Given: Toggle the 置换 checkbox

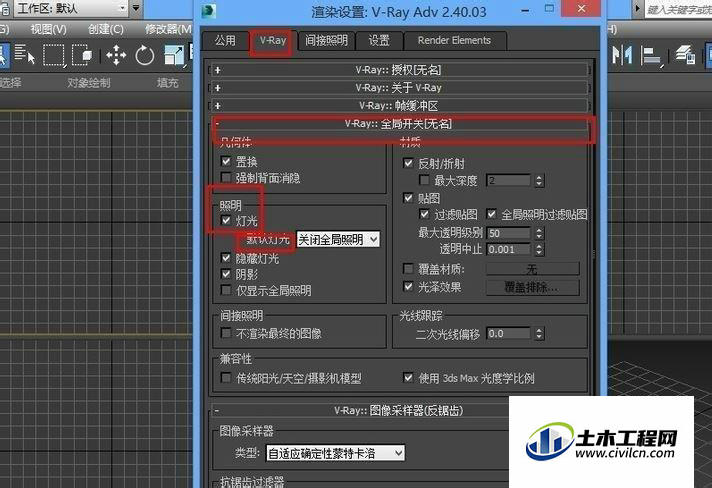Looking at the screenshot, I should coord(226,161).
